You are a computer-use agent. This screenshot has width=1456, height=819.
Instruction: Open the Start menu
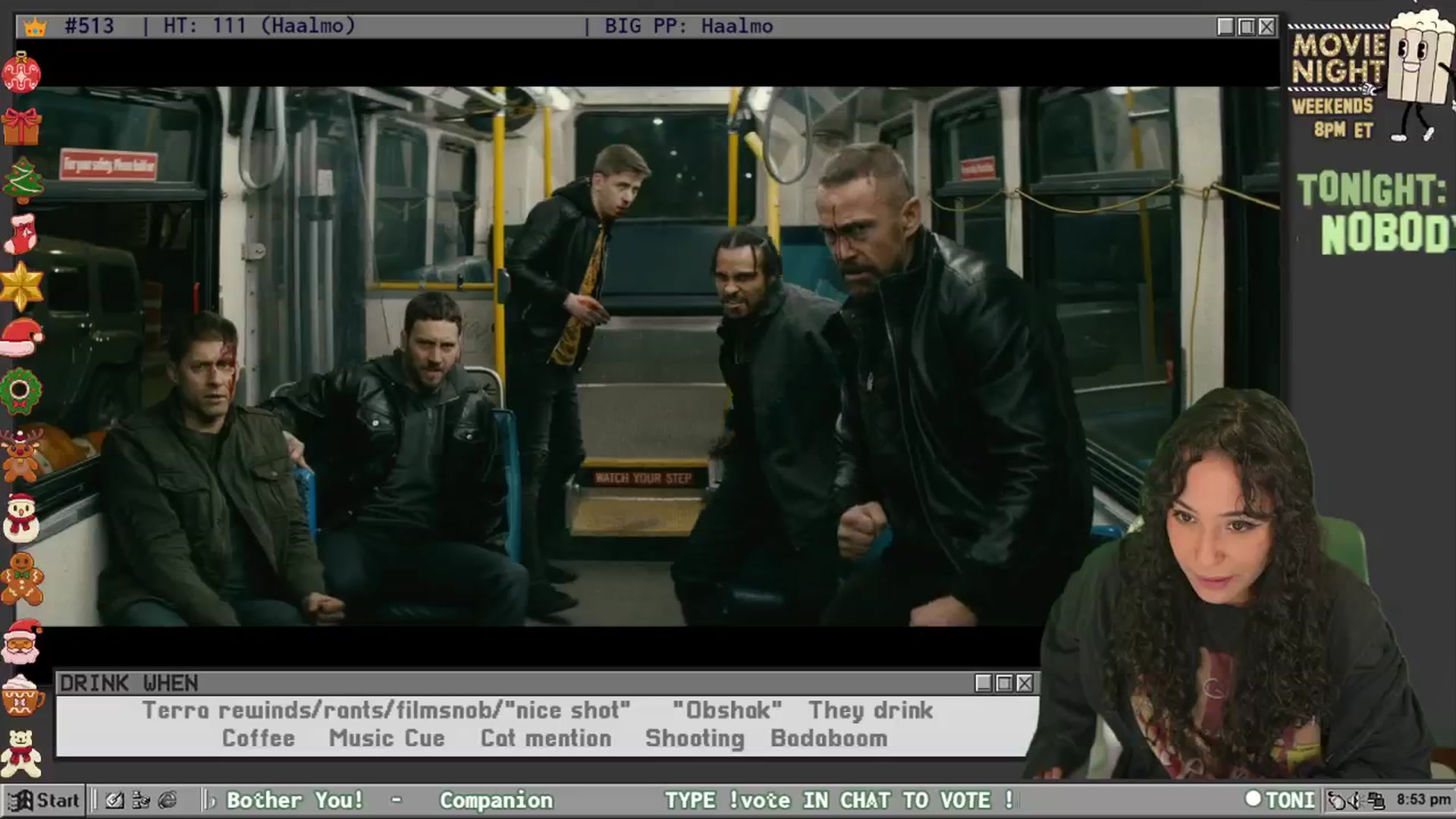tap(43, 800)
